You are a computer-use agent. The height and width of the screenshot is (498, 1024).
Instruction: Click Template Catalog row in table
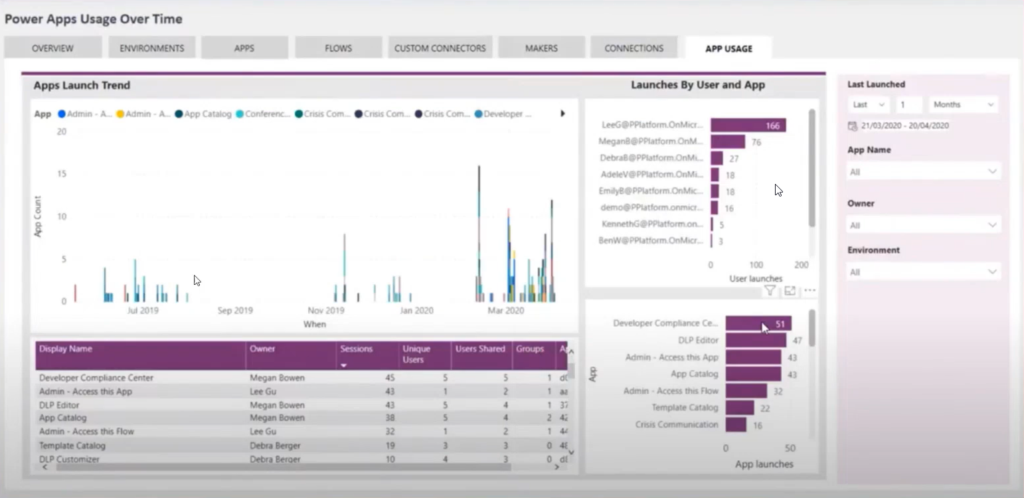300,445
